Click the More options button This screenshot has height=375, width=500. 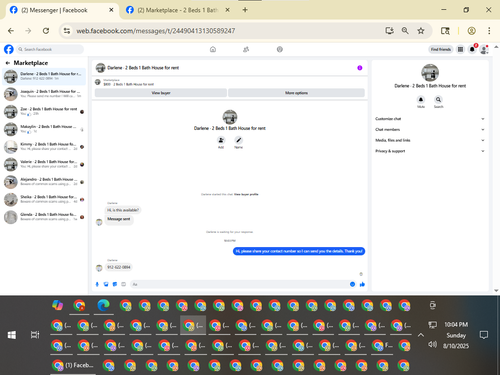[296, 93]
